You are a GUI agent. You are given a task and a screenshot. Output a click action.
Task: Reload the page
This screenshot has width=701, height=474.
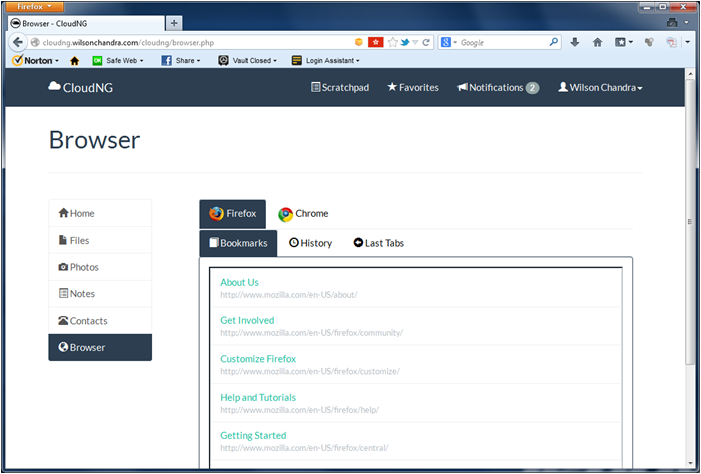[426, 42]
